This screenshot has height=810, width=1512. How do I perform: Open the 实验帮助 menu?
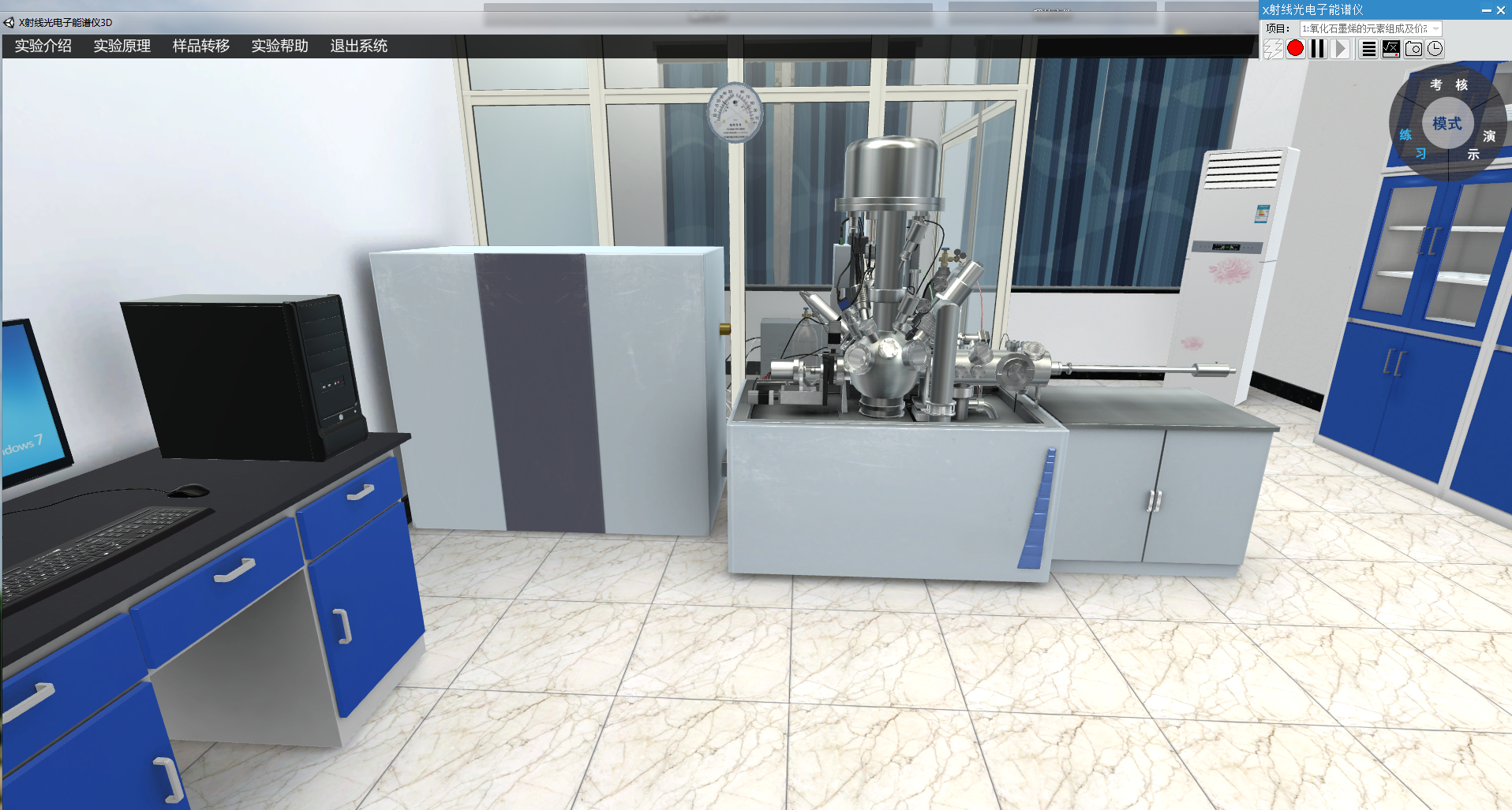click(x=280, y=46)
